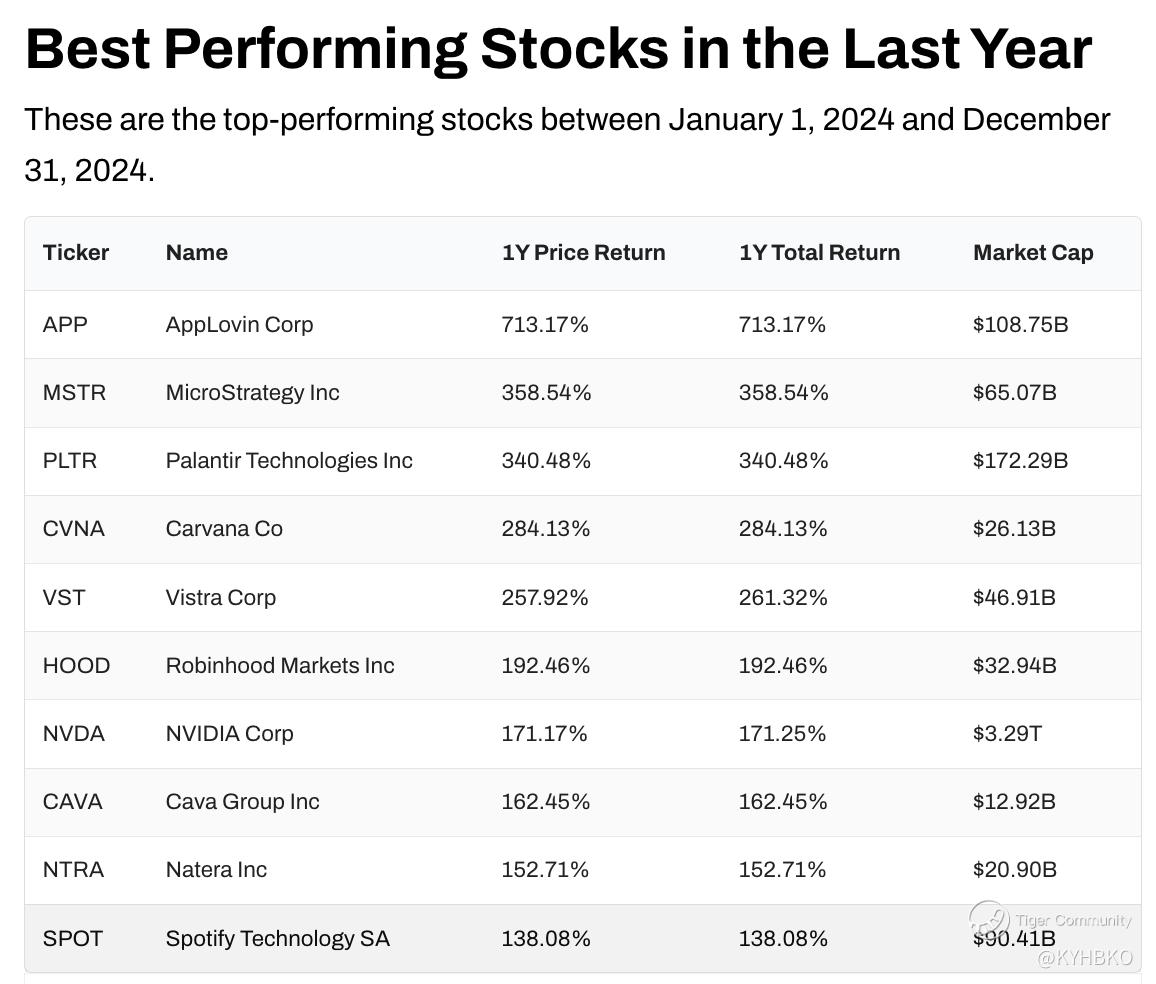Click the Best Performing Stocks page title
1156x984 pixels.
[558, 47]
